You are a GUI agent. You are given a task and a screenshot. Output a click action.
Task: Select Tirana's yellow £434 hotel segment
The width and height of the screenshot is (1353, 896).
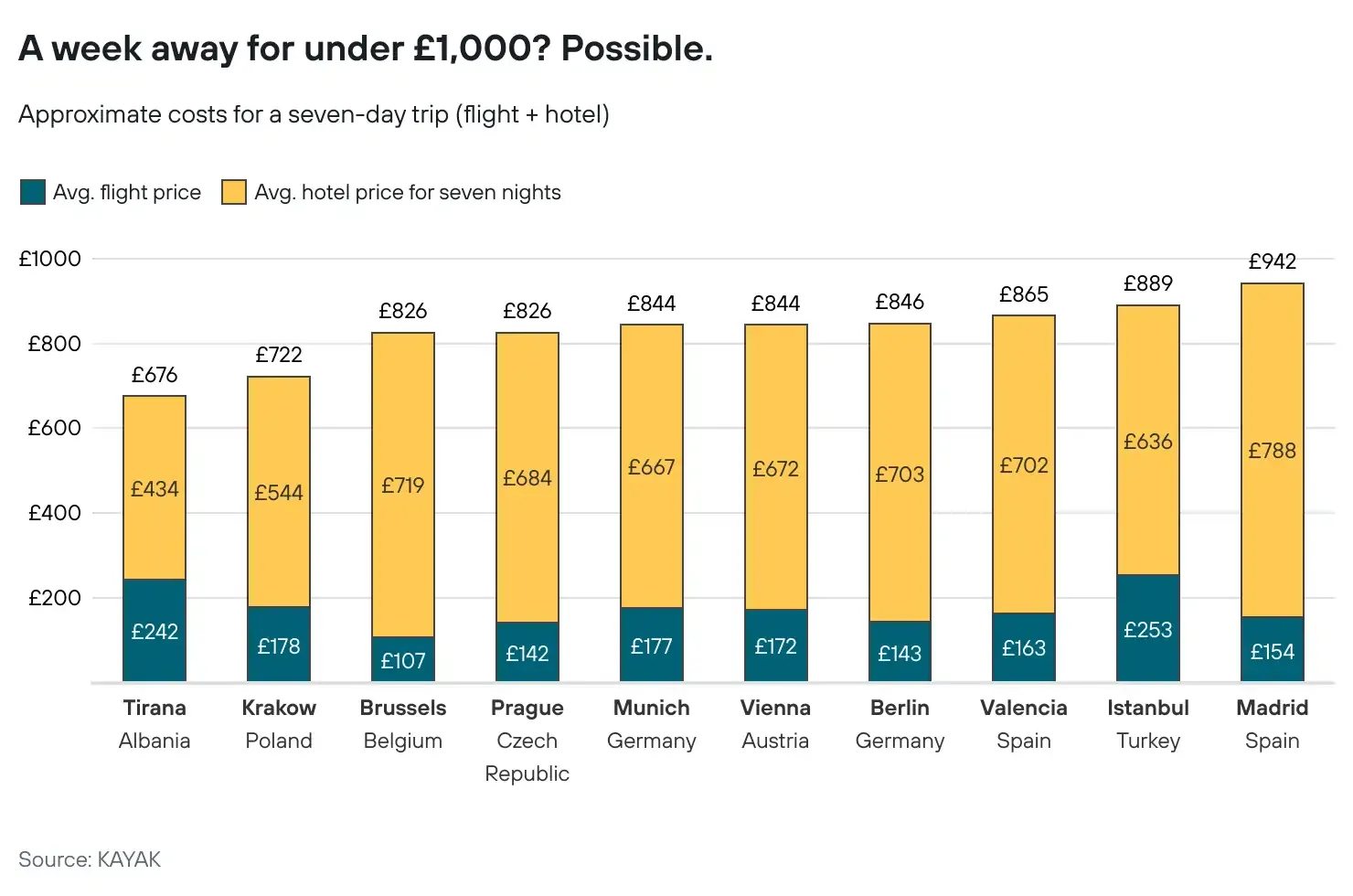[154, 487]
